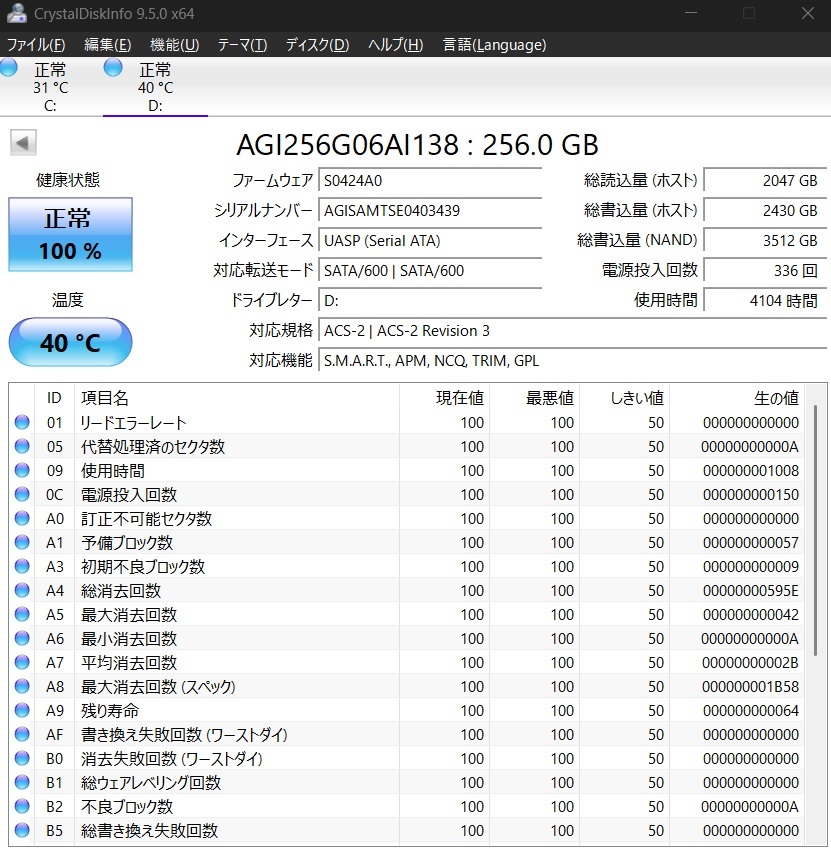This screenshot has height=850, width=831.
Task: Open the 機能 menu
Action: 173,44
